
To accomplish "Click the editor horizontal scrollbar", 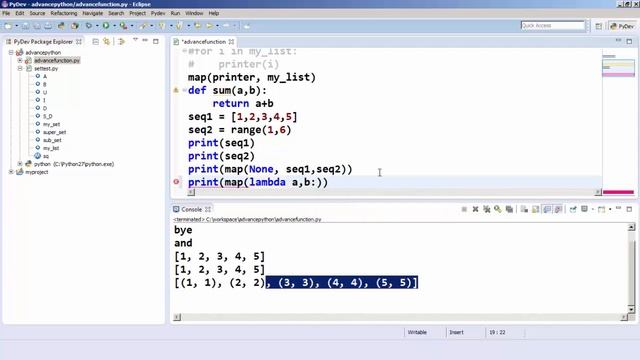I will (394, 192).
